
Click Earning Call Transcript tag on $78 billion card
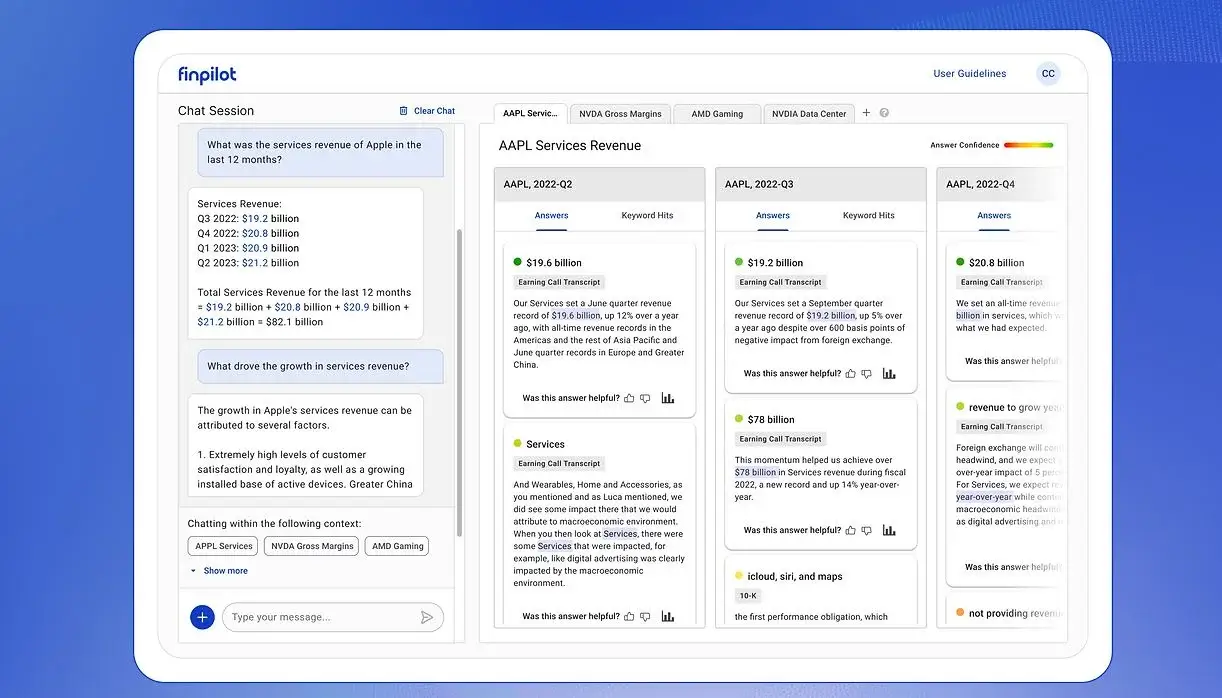780,439
